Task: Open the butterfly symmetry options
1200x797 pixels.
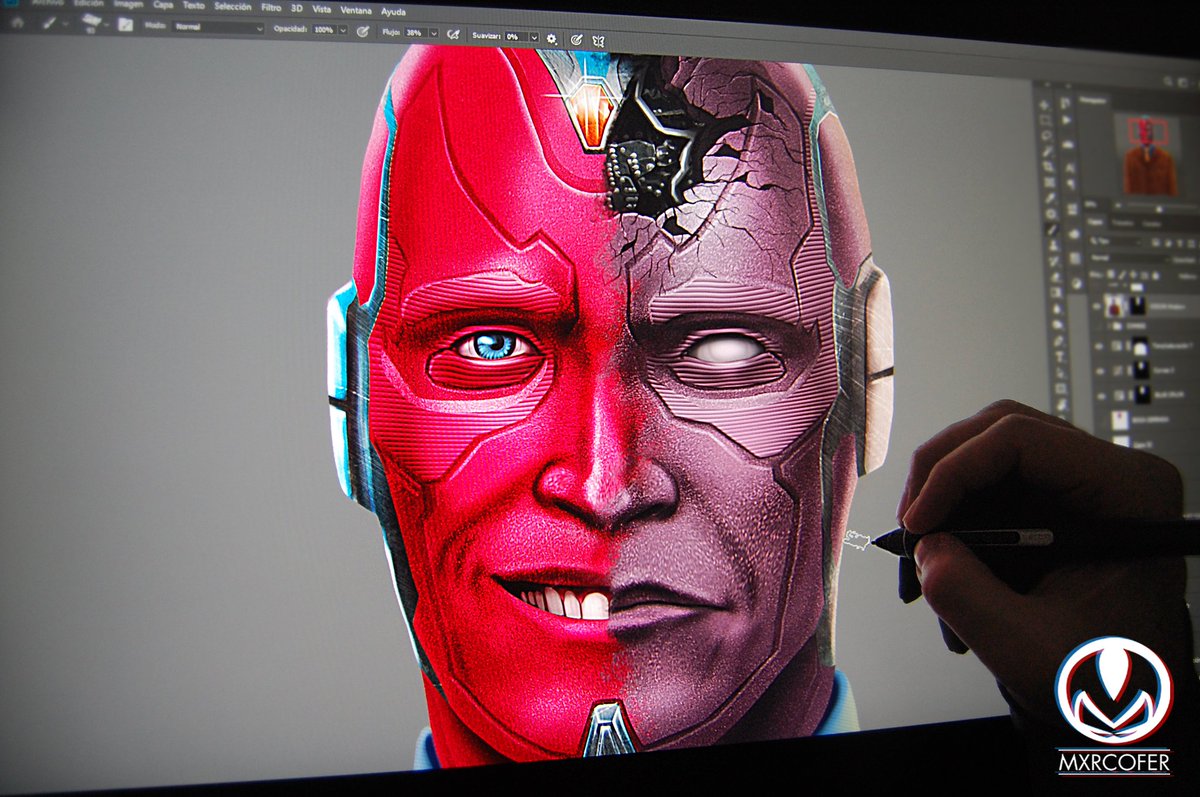Action: [598, 39]
